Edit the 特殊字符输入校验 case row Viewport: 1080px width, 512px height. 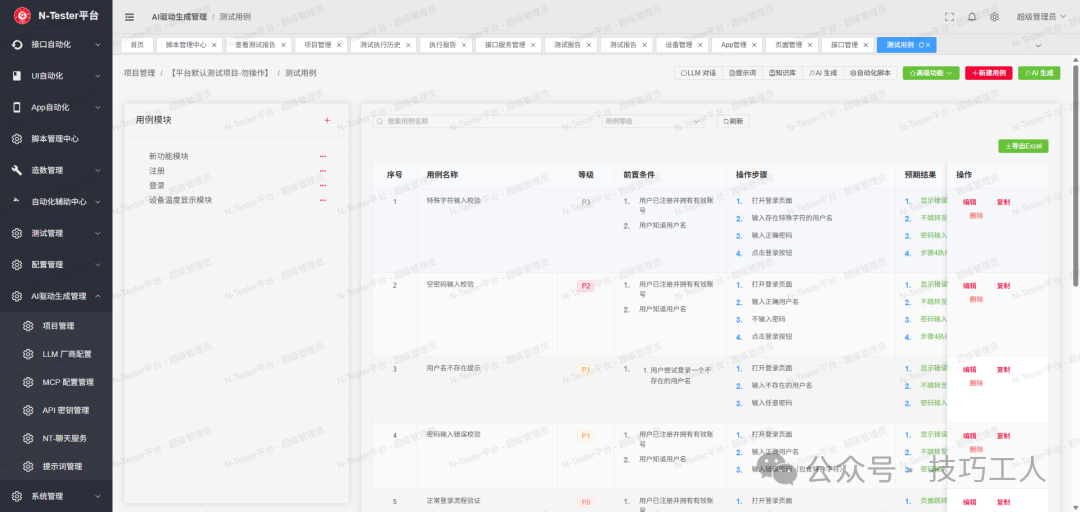tap(969, 202)
